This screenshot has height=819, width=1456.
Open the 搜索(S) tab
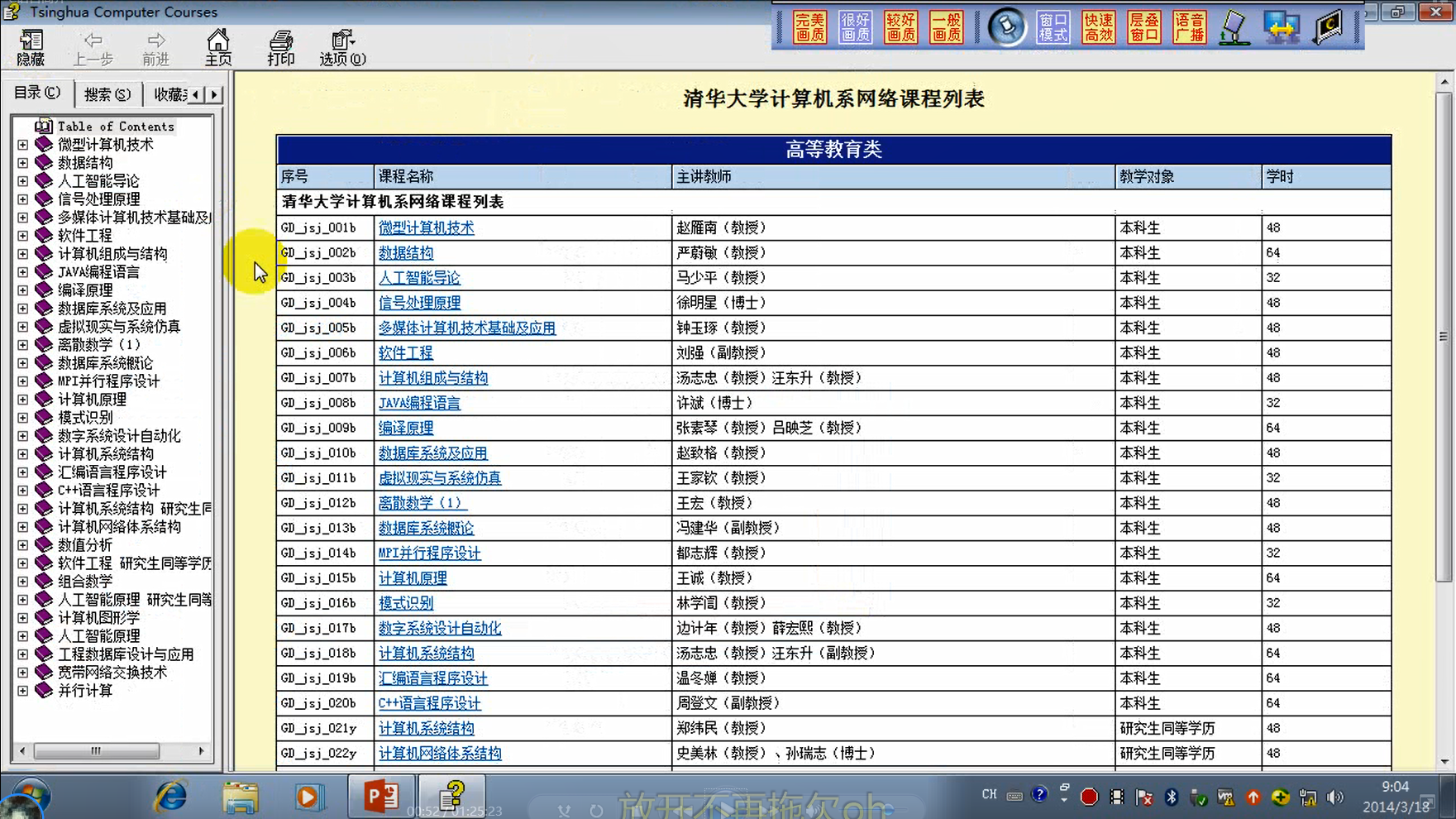pyautogui.click(x=107, y=94)
